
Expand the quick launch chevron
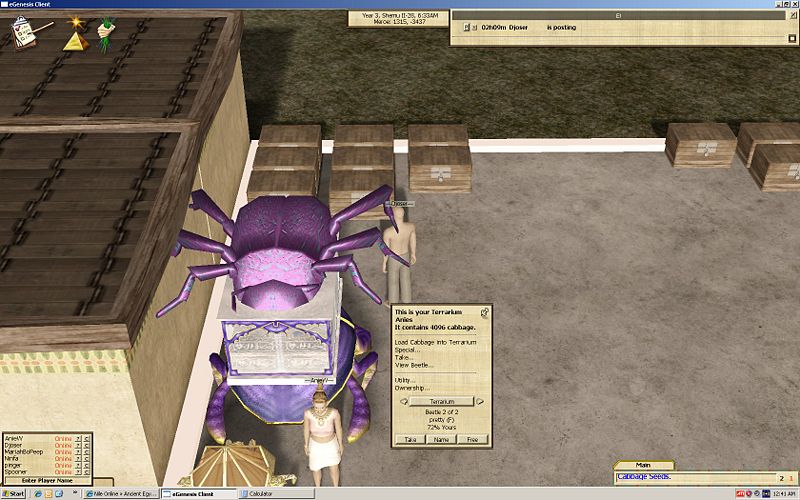coord(75,494)
